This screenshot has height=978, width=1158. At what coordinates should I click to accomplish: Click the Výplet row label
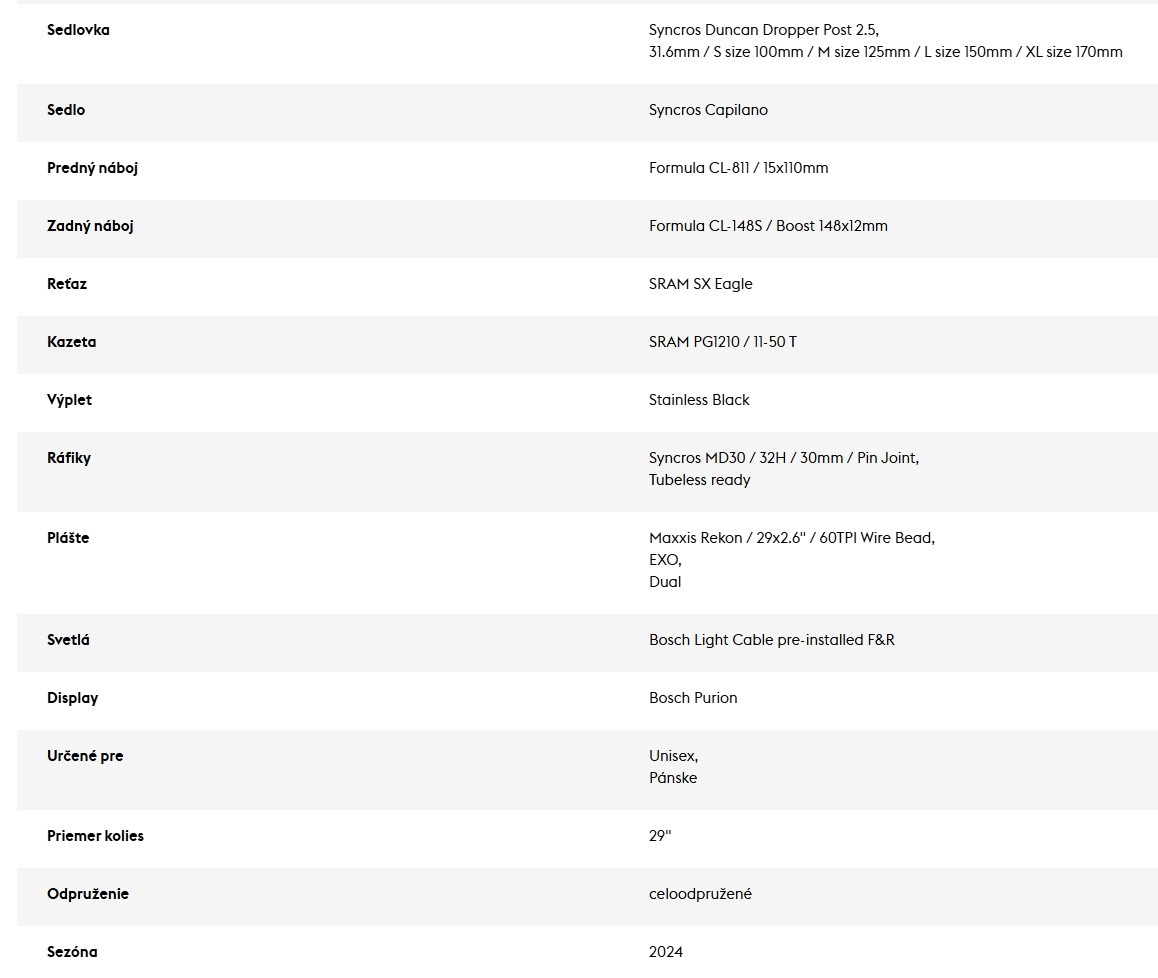point(69,400)
